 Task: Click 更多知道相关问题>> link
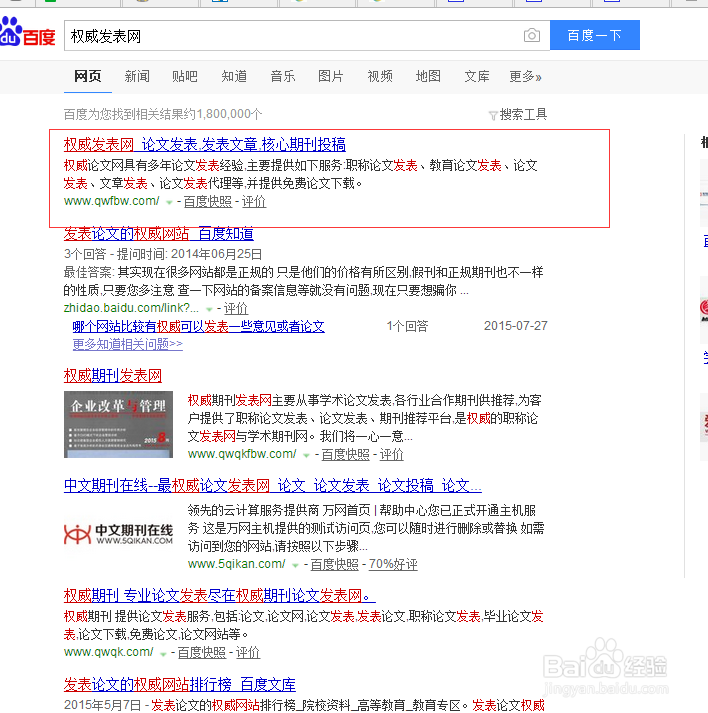[x=128, y=344]
